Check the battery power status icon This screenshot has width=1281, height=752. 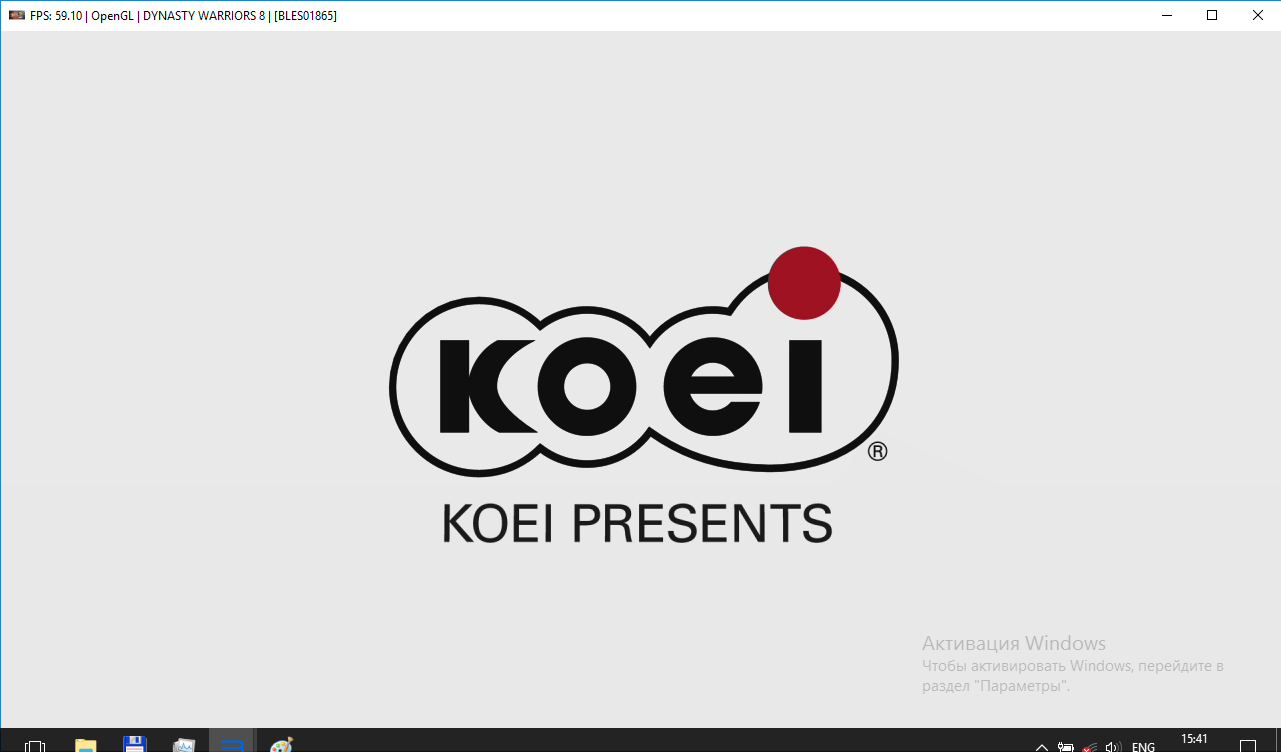(x=1066, y=746)
